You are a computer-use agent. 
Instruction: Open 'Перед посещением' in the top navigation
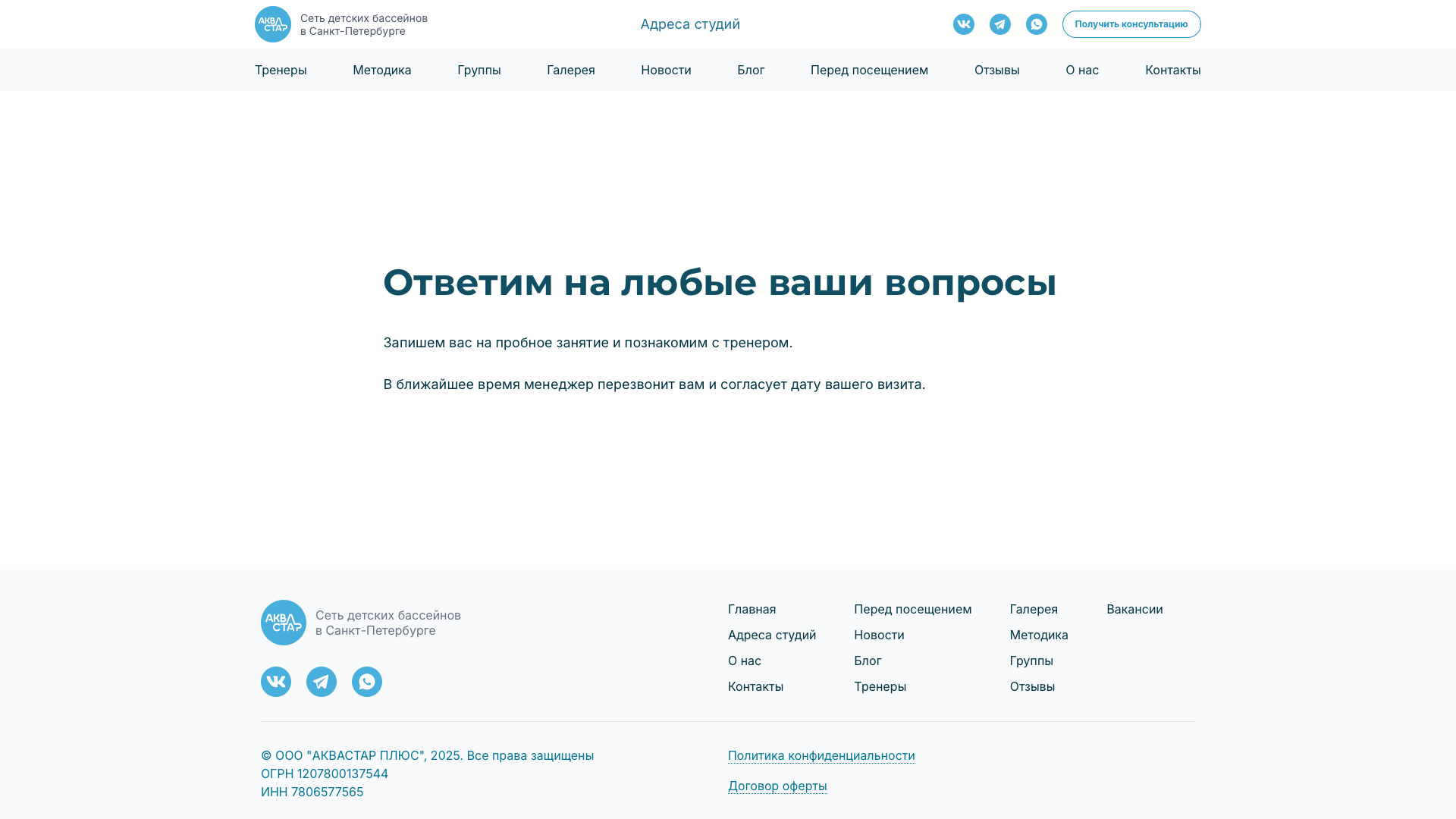869,70
